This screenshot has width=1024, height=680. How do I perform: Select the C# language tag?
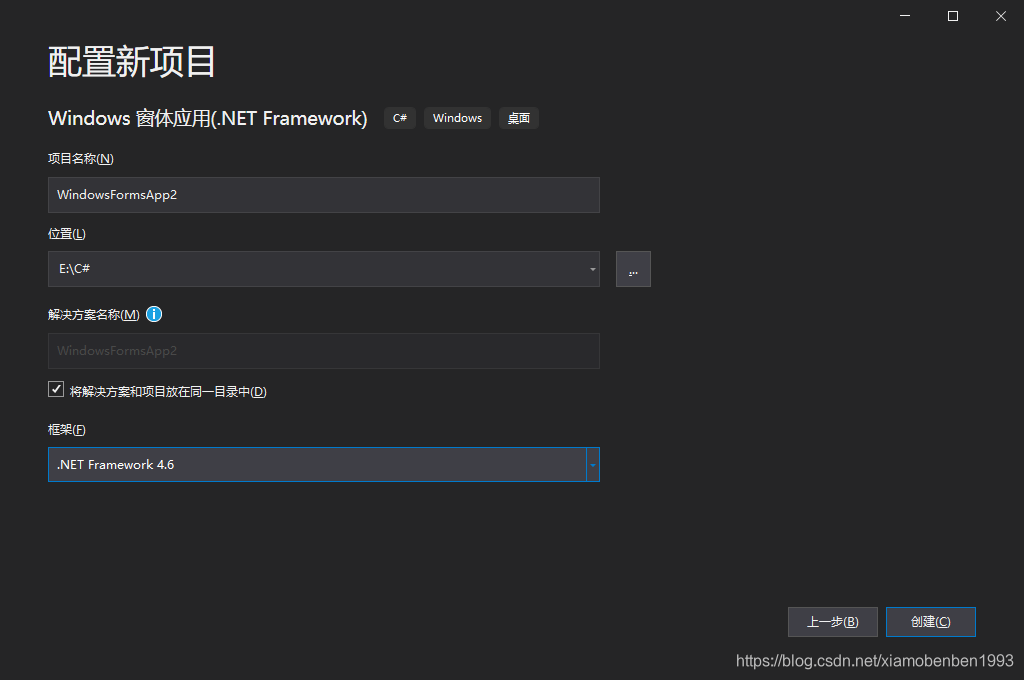399,117
